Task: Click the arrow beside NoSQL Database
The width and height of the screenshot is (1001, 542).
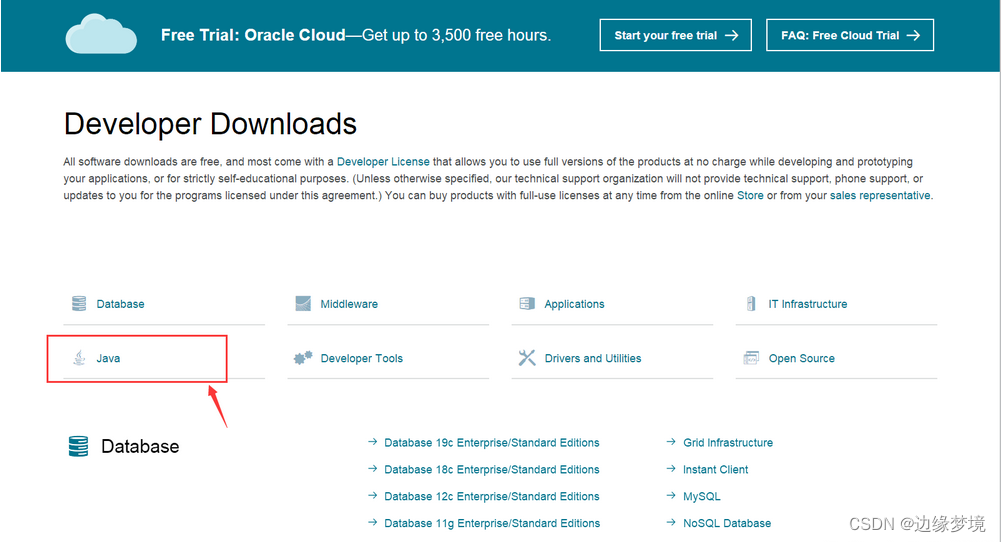Action: tap(671, 522)
